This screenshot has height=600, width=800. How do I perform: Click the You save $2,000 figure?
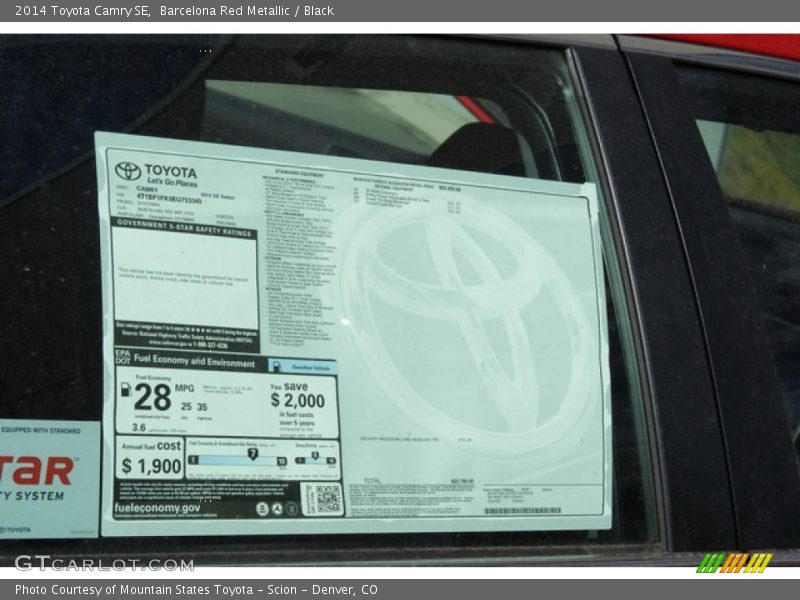(x=297, y=400)
